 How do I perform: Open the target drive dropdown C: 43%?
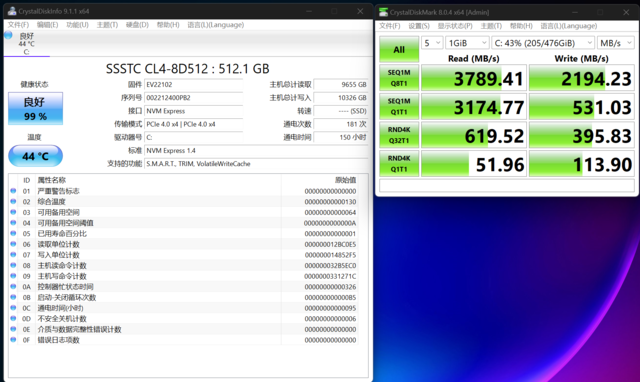click(x=542, y=43)
